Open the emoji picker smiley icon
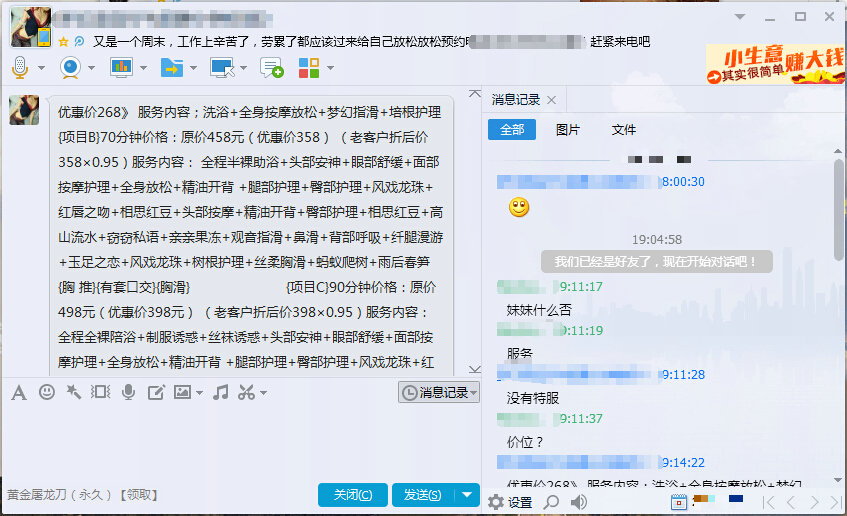This screenshot has width=847, height=516. pyautogui.click(x=47, y=392)
